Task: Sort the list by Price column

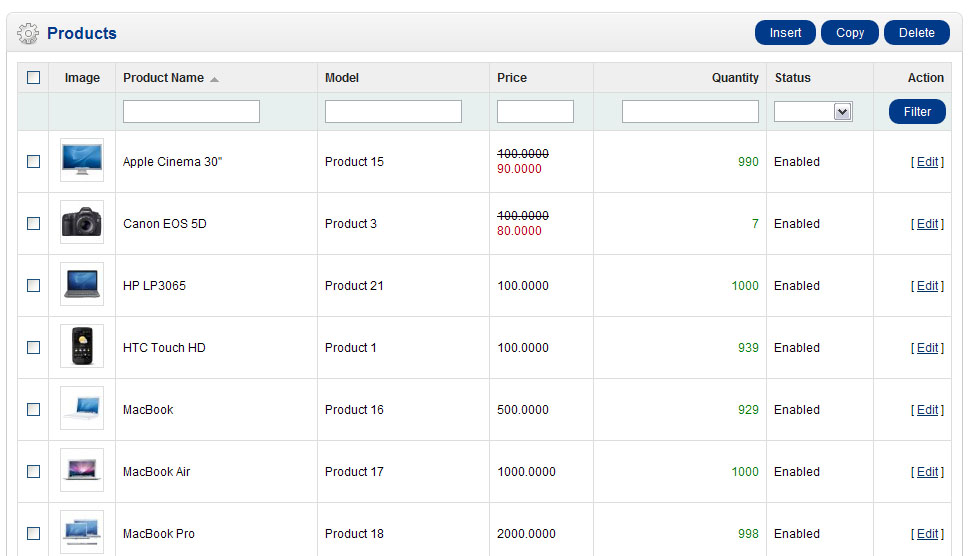Action: pos(512,78)
